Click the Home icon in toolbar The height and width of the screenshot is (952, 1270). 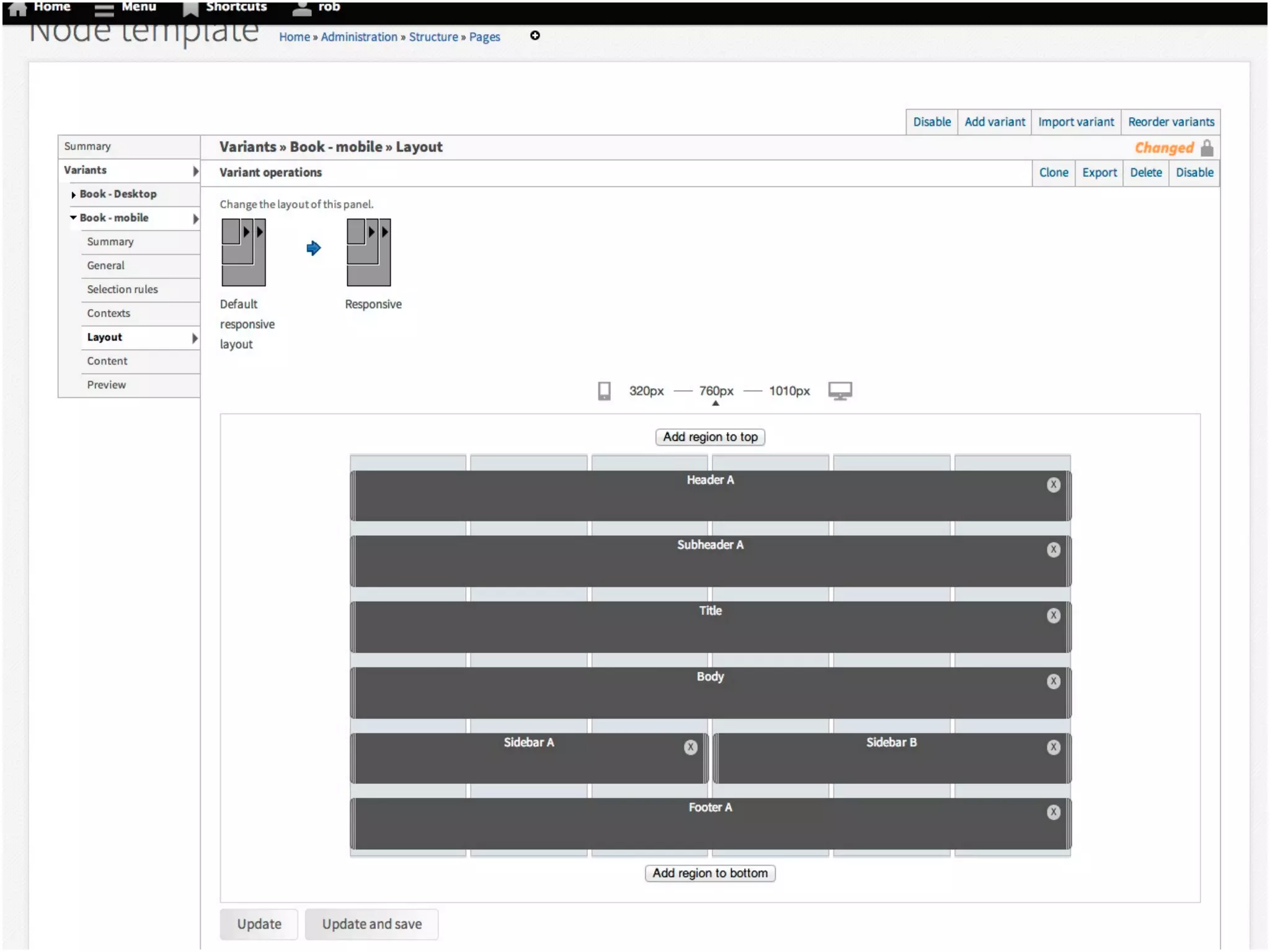tap(17, 8)
